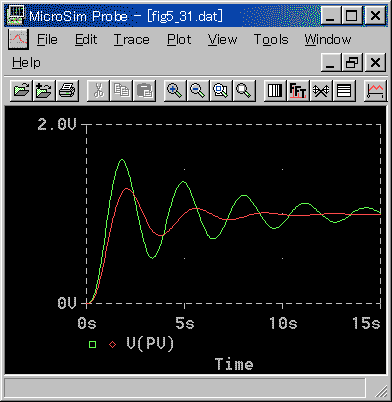Click the 15s x-axis tick label
392x402 pixels.
pyautogui.click(x=366, y=323)
